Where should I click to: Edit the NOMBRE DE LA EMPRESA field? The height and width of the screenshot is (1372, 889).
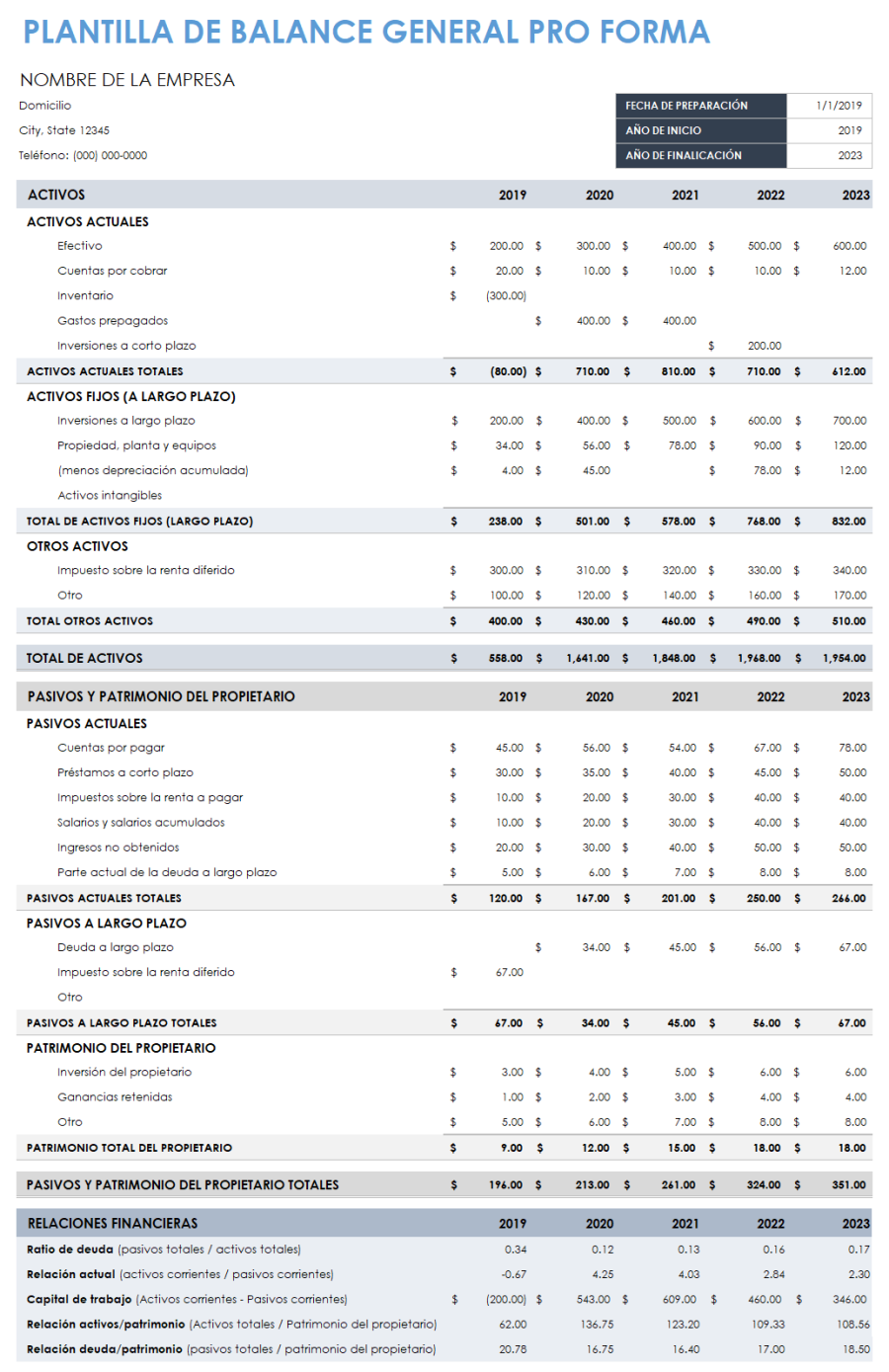pyautogui.click(x=126, y=78)
